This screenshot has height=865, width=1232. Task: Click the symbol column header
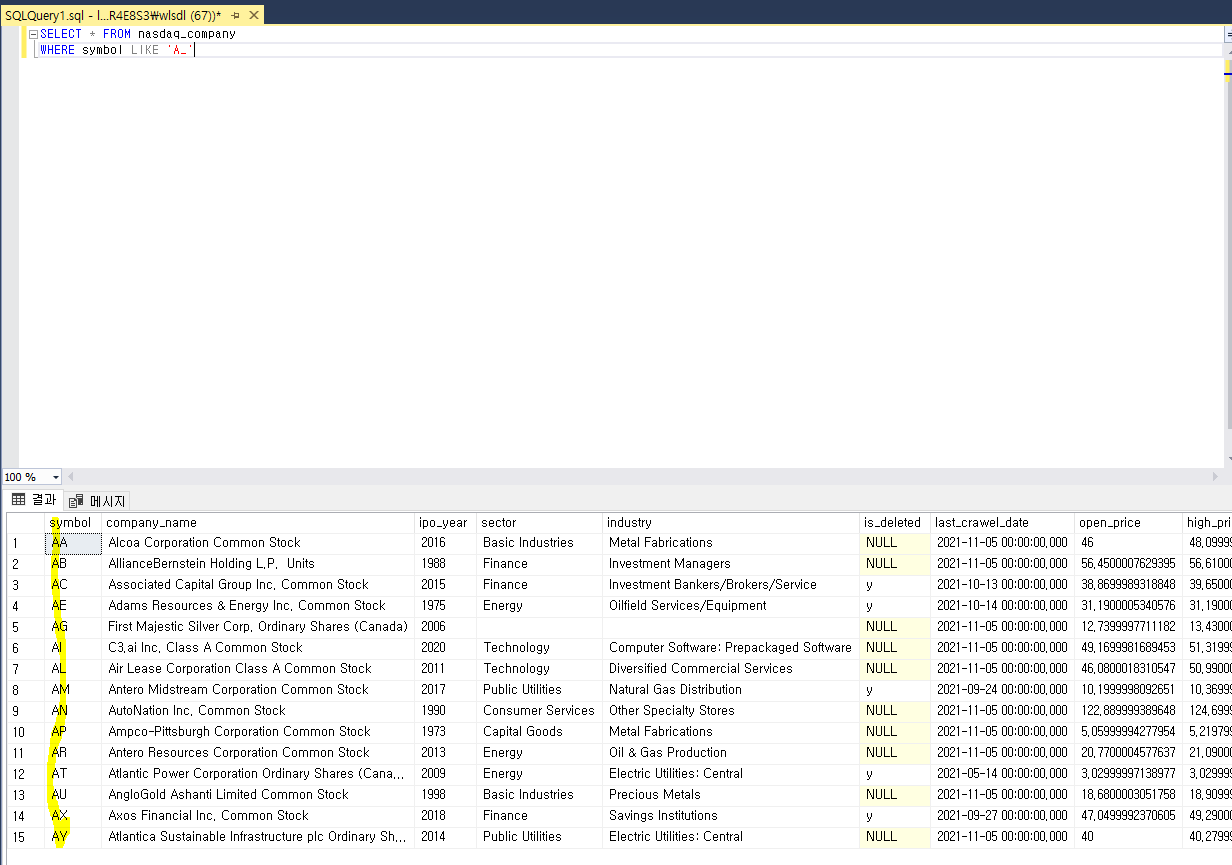pos(73,522)
